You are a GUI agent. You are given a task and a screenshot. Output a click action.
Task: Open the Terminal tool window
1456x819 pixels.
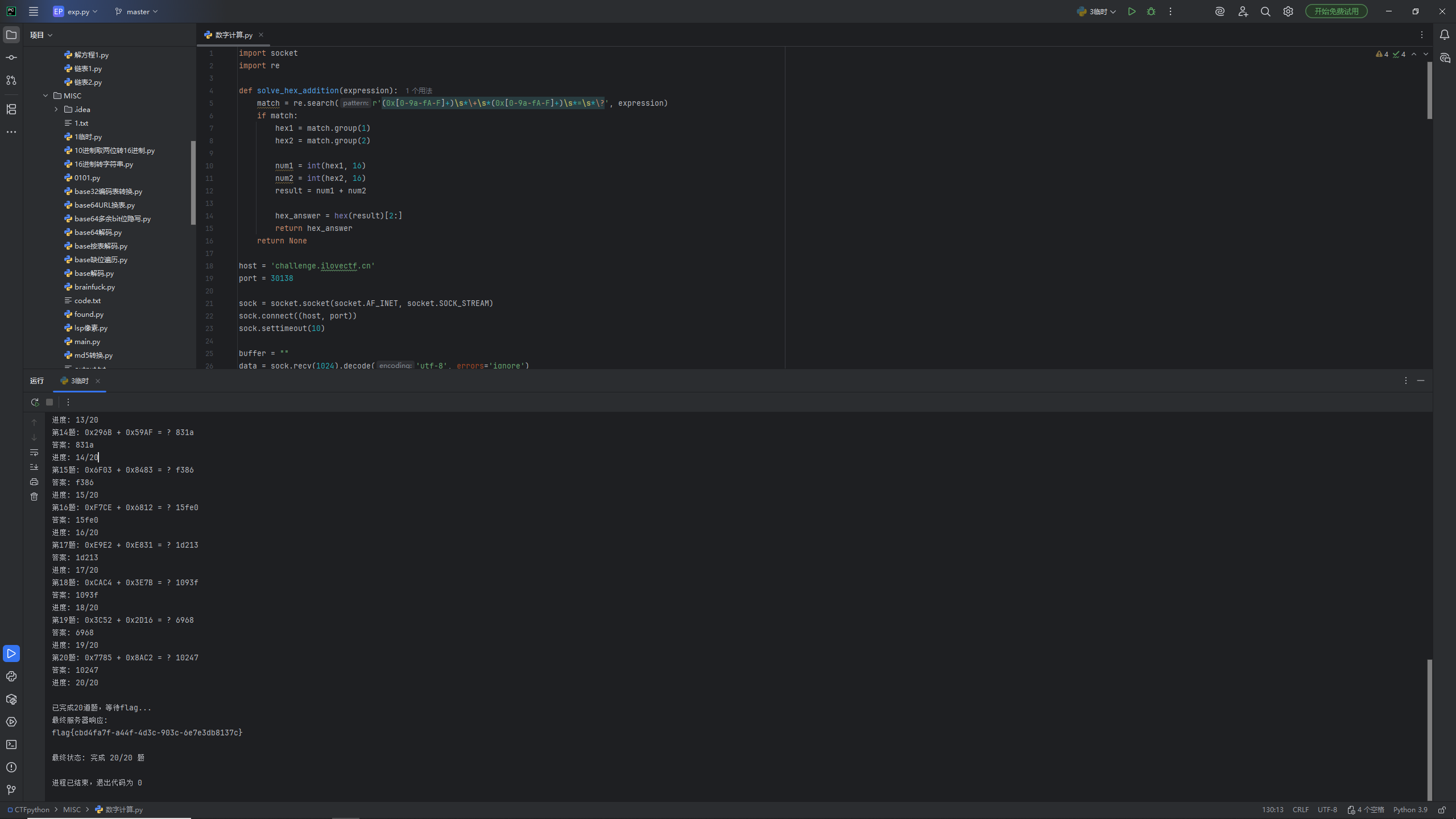point(11,744)
